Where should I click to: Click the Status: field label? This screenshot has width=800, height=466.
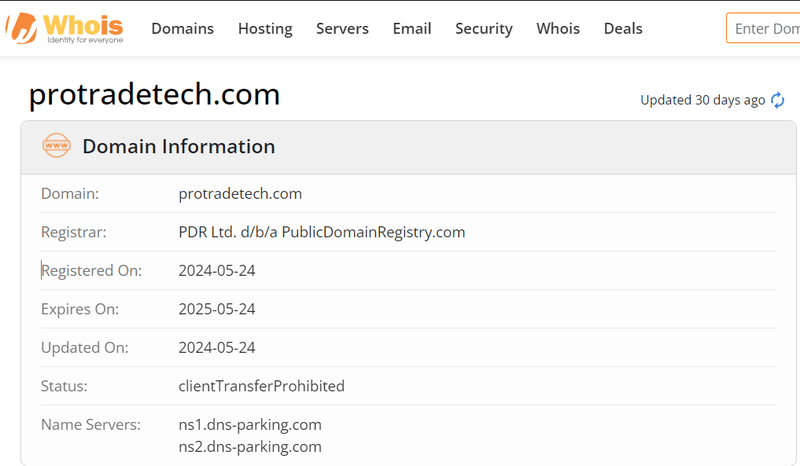(64, 386)
